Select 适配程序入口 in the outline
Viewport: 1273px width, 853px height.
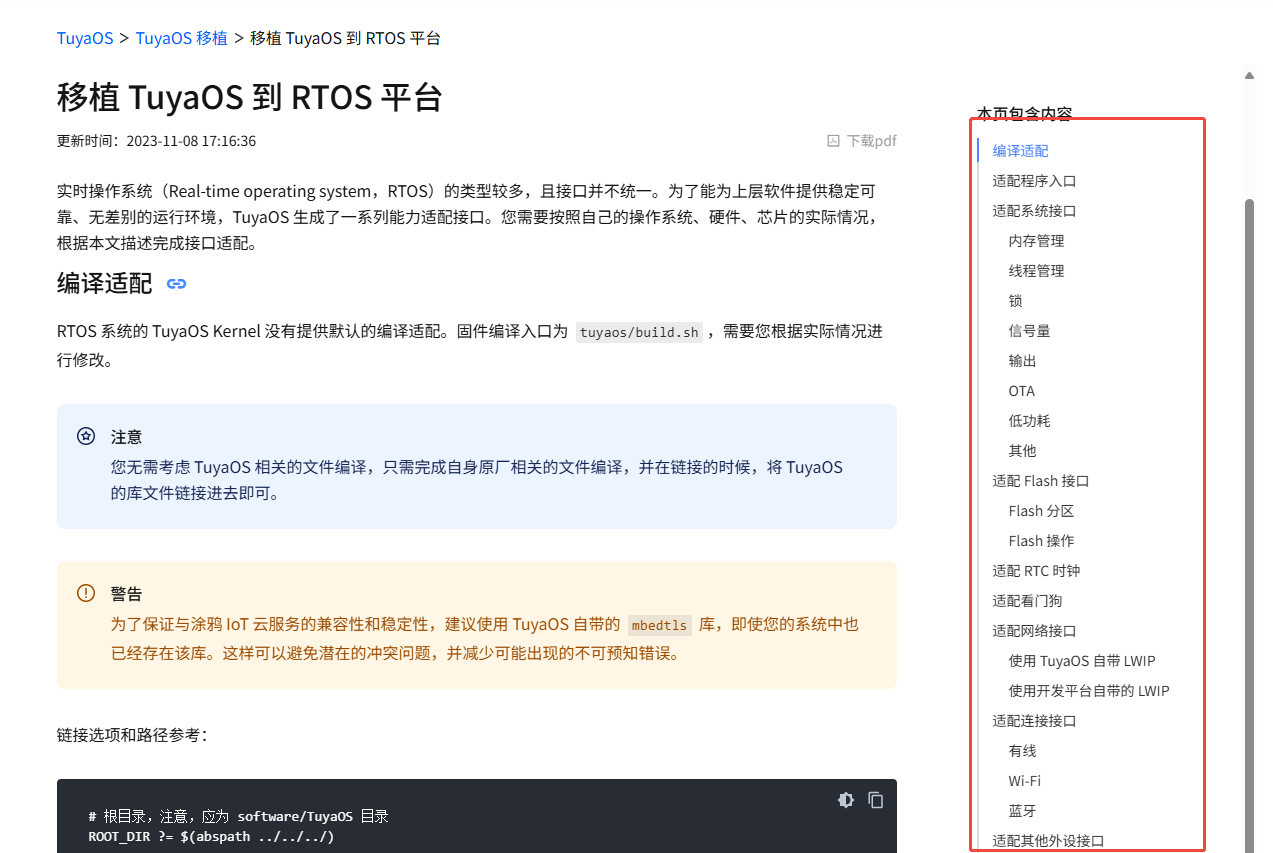(x=1034, y=181)
